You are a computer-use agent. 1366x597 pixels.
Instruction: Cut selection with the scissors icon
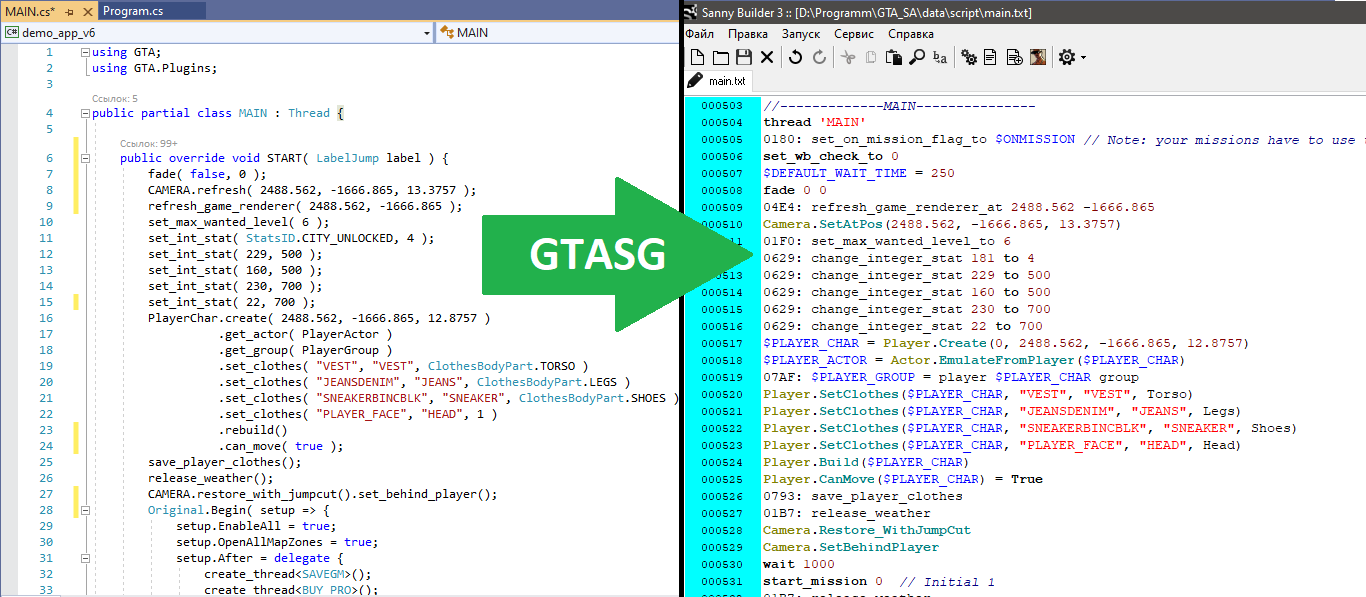coord(848,57)
